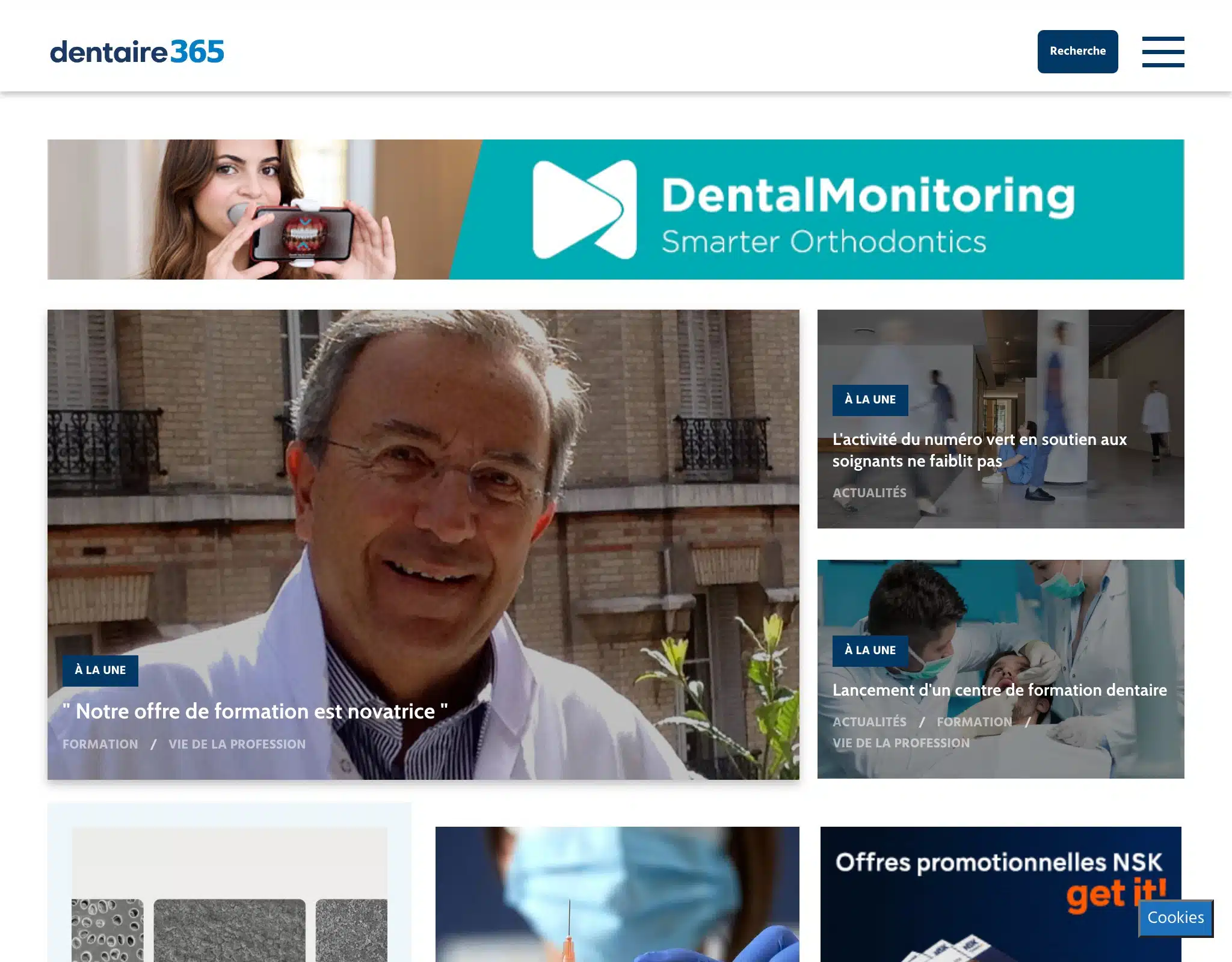The width and height of the screenshot is (1232, 962).
Task: Open 'Lancement d'un centre de formation dentaire'
Action: click(x=999, y=690)
